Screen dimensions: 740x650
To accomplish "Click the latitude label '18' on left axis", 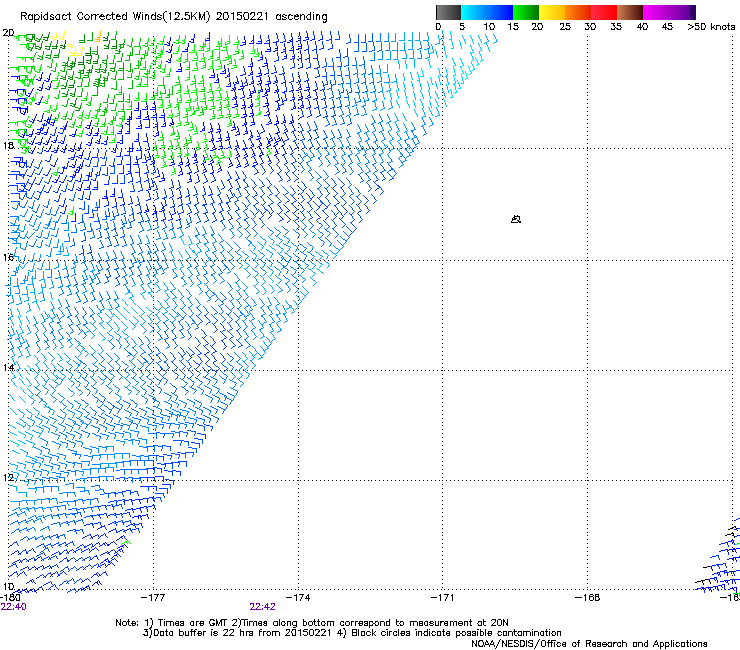I will [x=8, y=145].
